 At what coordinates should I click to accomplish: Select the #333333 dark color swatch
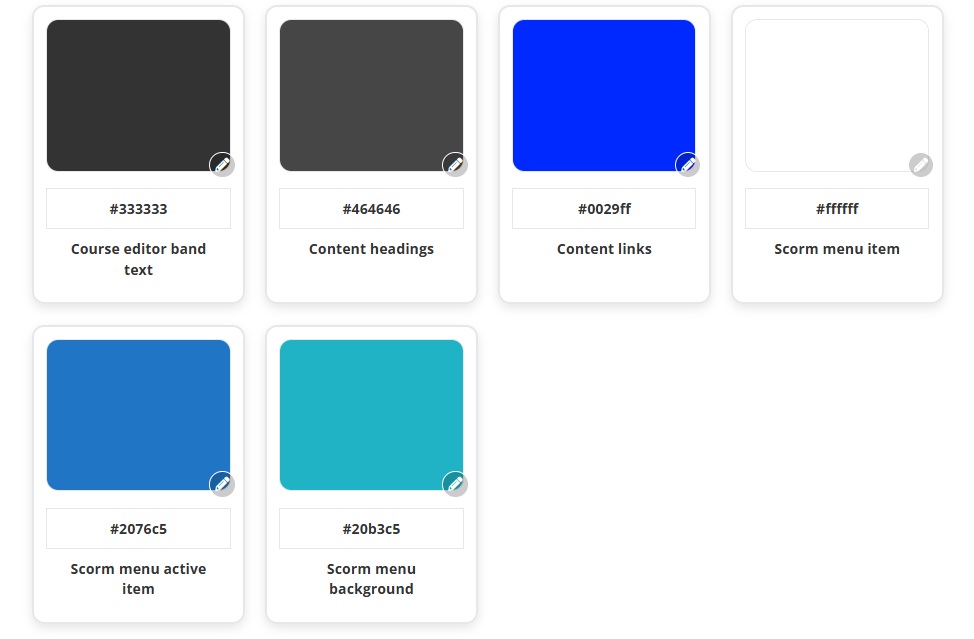[x=139, y=96]
